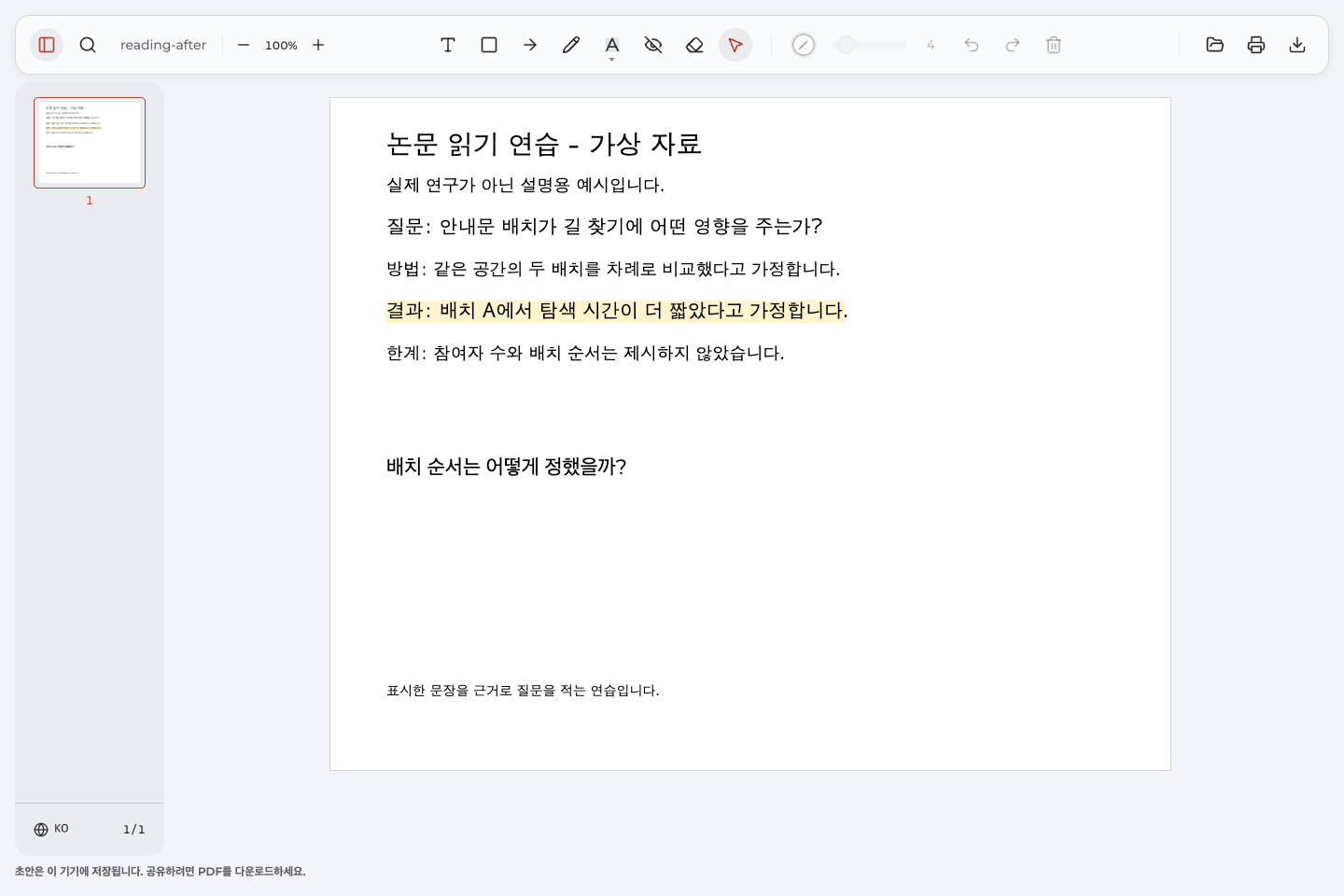
Task: Redo the last action
Action: coord(1013,45)
